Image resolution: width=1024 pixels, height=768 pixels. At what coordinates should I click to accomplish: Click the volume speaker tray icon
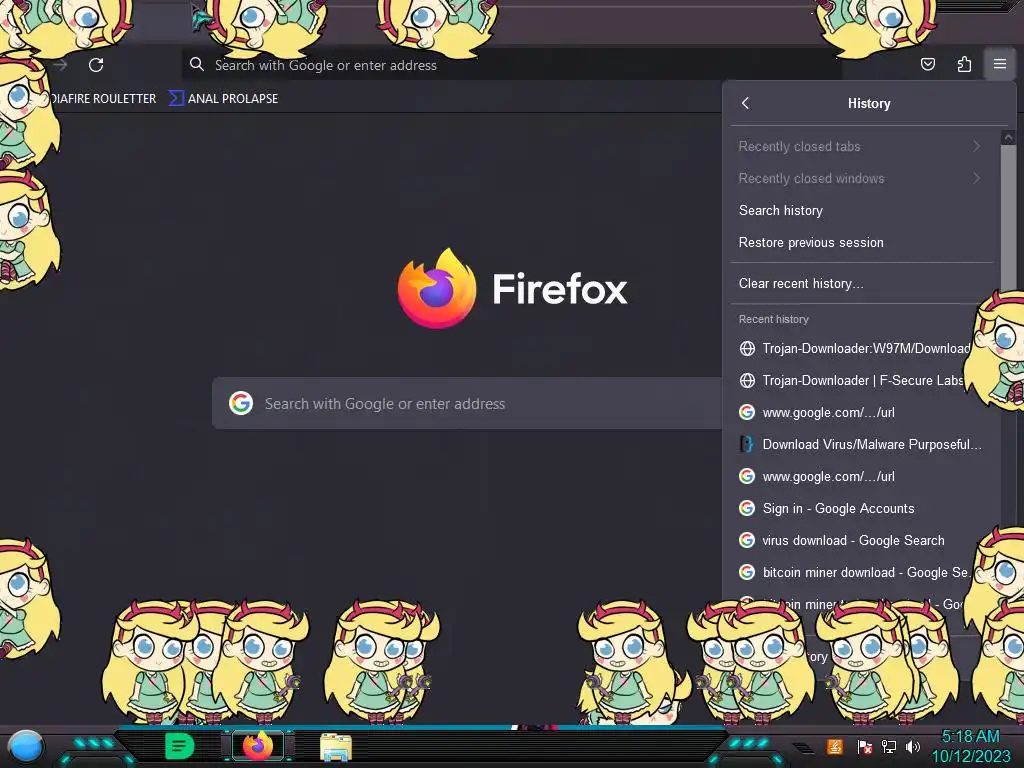(913, 746)
